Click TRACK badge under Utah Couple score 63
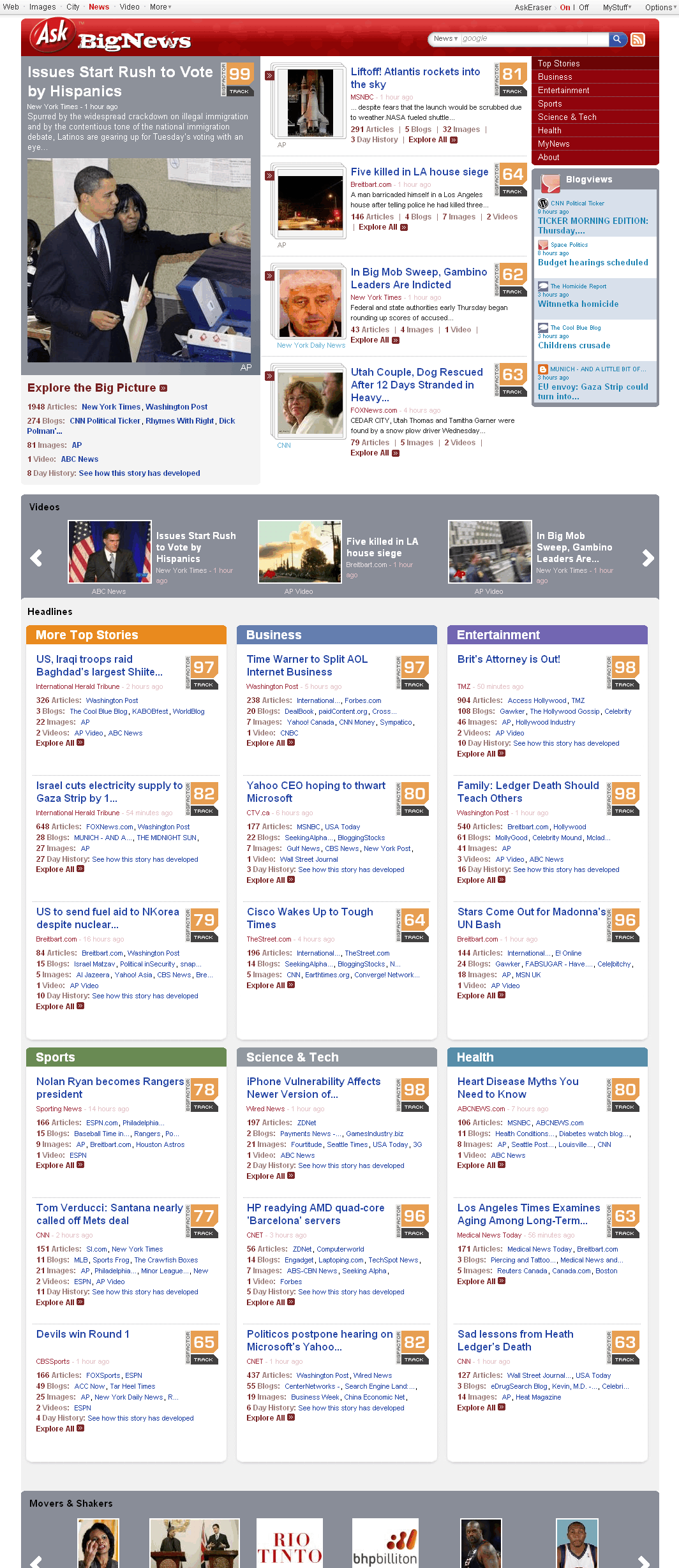The image size is (679, 1568). (x=512, y=392)
